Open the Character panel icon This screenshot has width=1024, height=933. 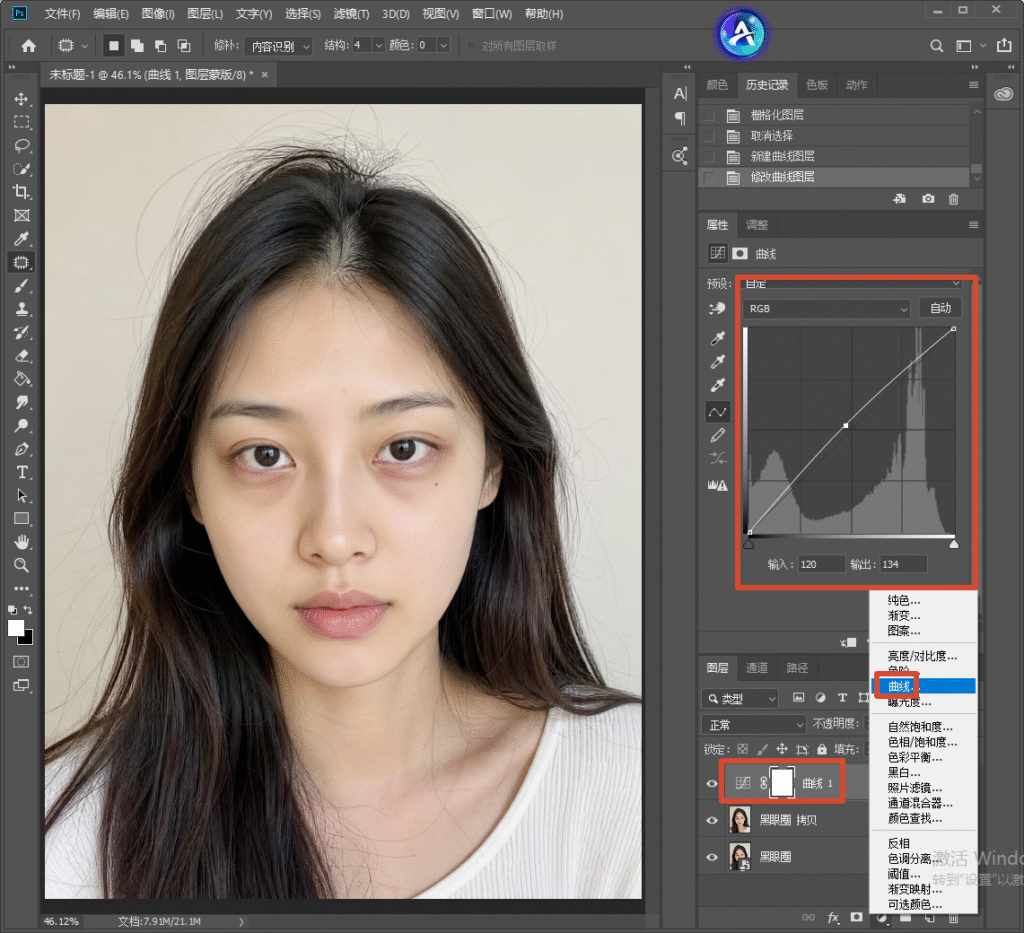[680, 94]
